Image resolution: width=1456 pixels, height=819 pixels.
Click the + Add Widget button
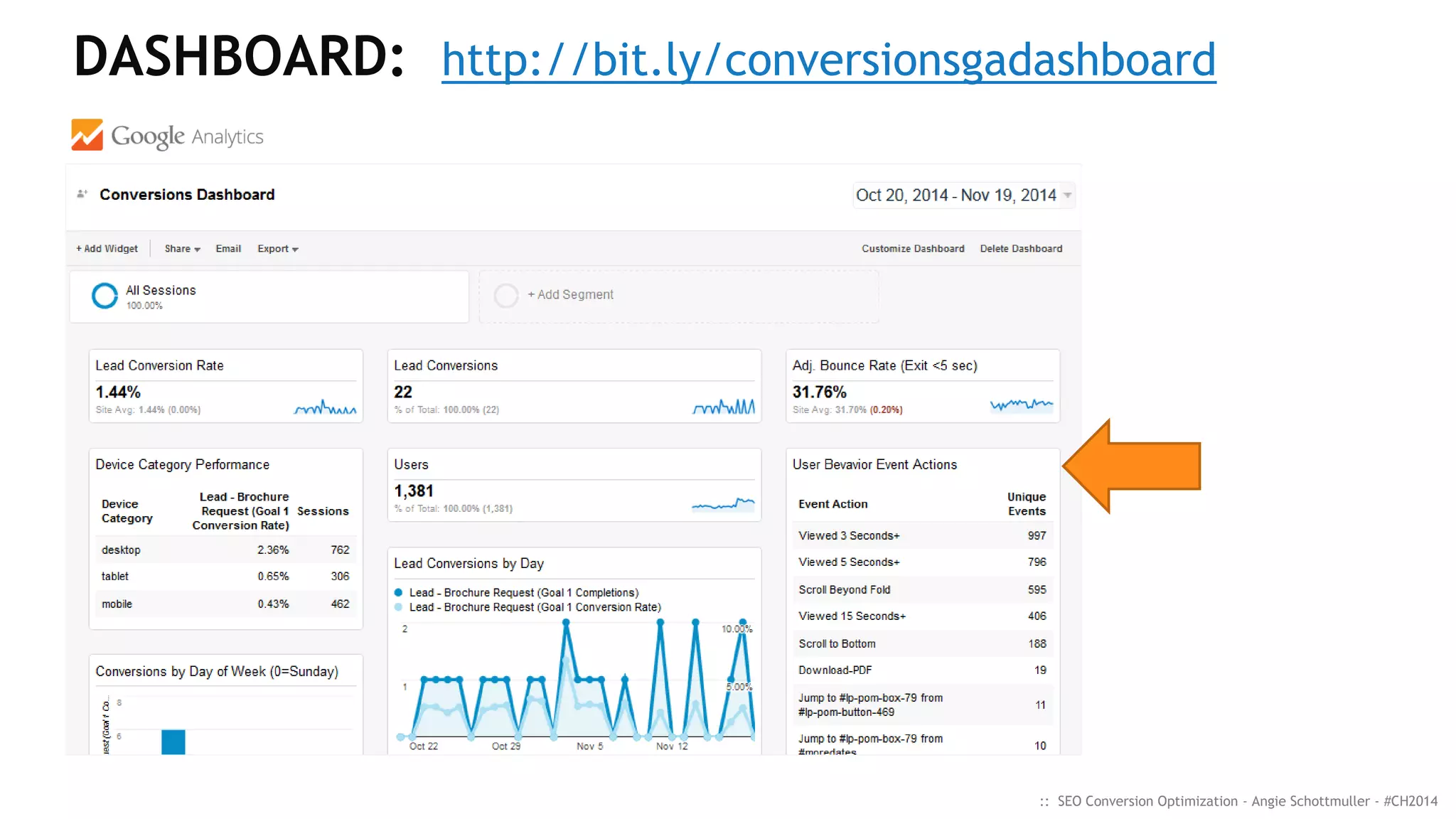click(107, 249)
